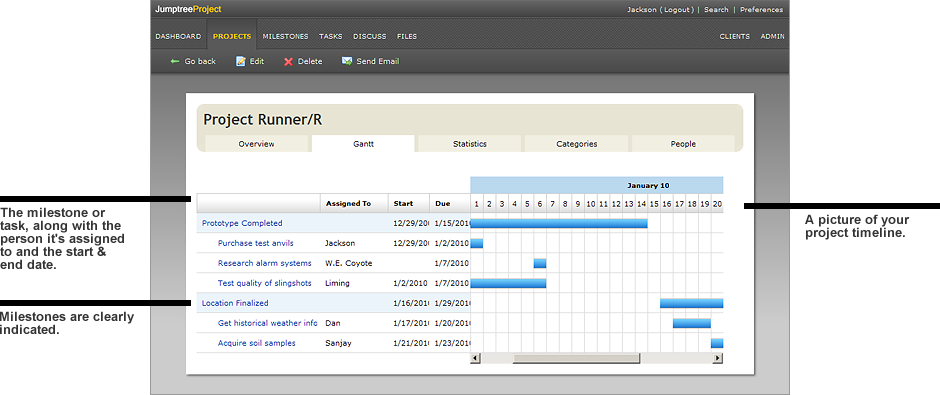Click day 7 in the timeline header
This screenshot has height=395, width=940.
point(553,204)
